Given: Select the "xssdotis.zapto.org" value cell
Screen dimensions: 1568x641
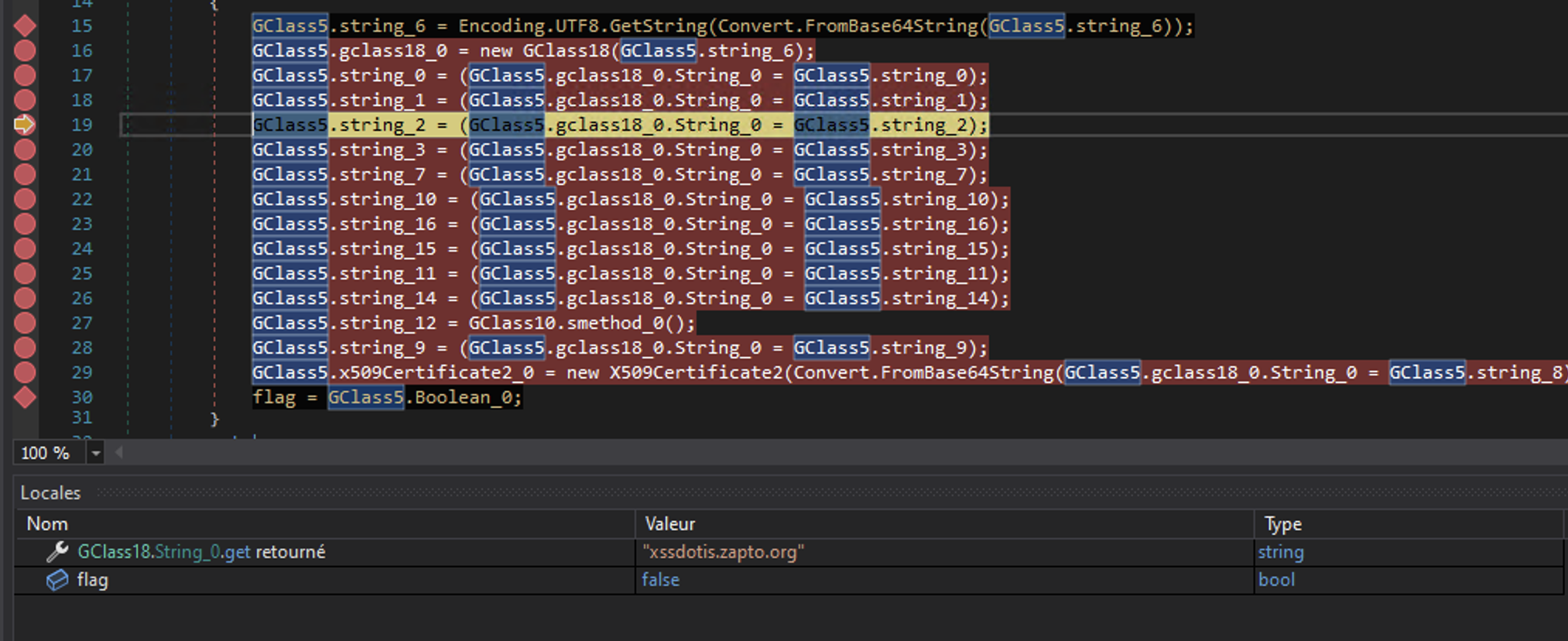Looking at the screenshot, I should [723, 552].
